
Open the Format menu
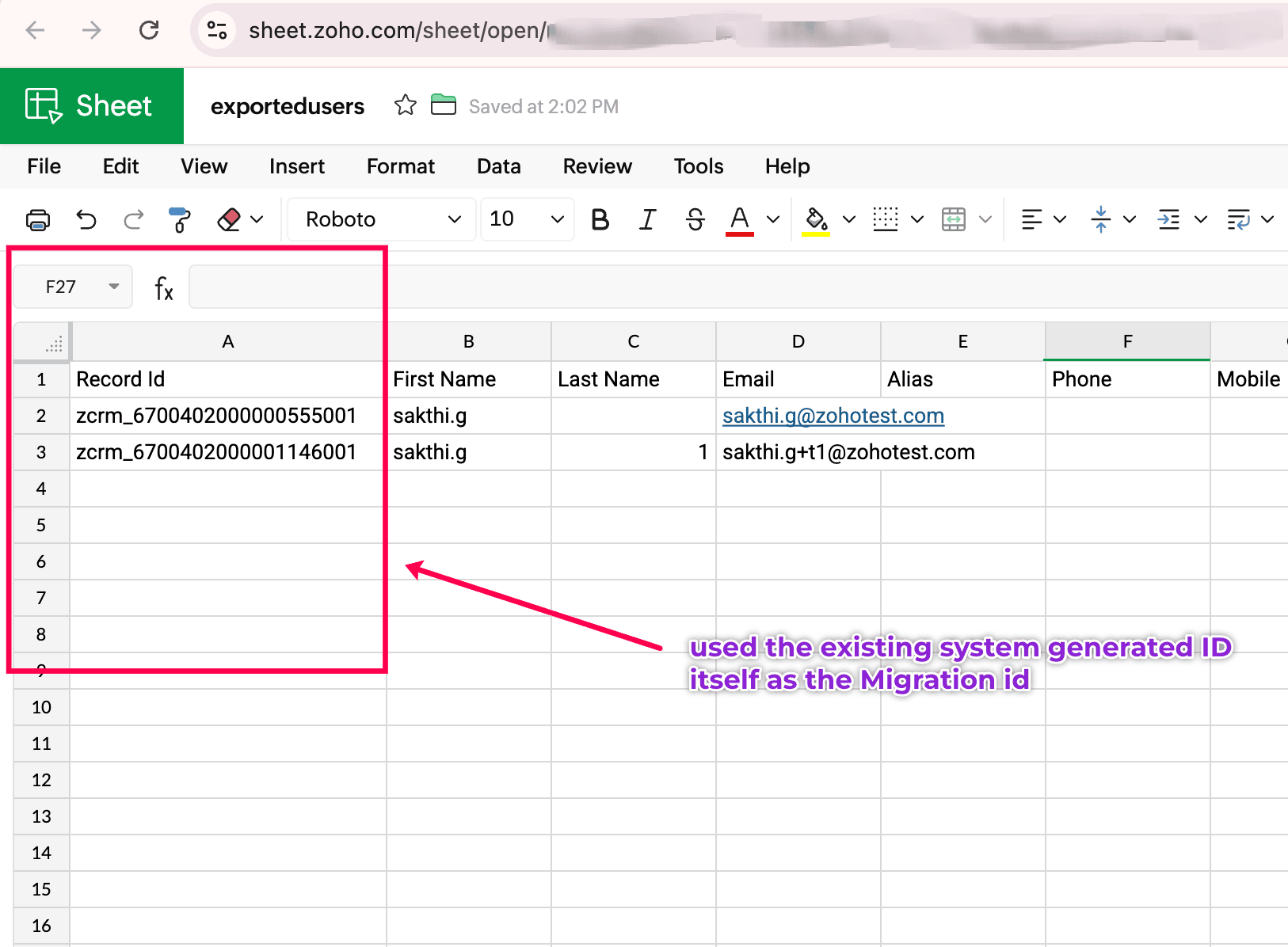point(401,166)
